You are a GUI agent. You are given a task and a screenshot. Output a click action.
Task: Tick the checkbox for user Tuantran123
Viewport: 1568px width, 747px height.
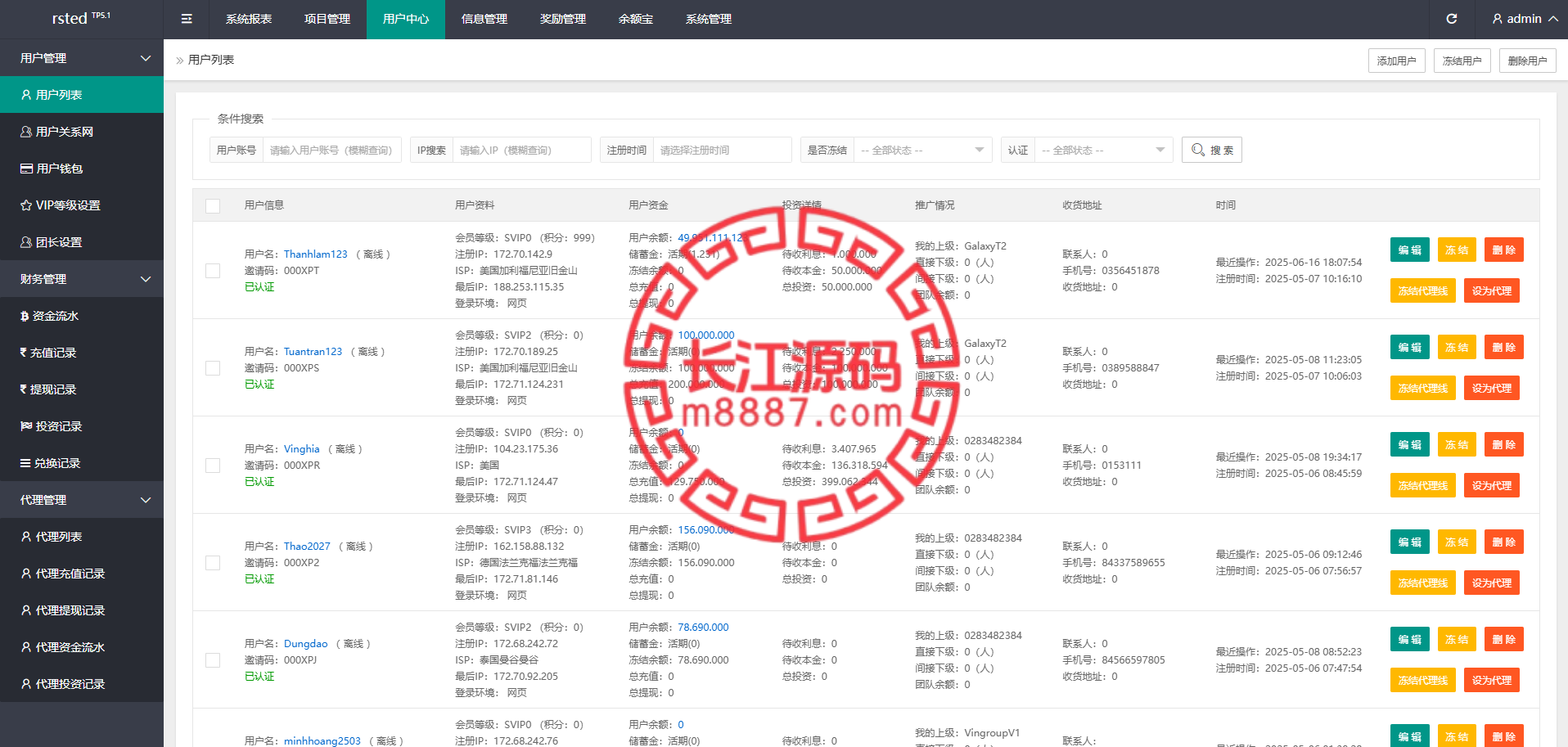[x=213, y=368]
